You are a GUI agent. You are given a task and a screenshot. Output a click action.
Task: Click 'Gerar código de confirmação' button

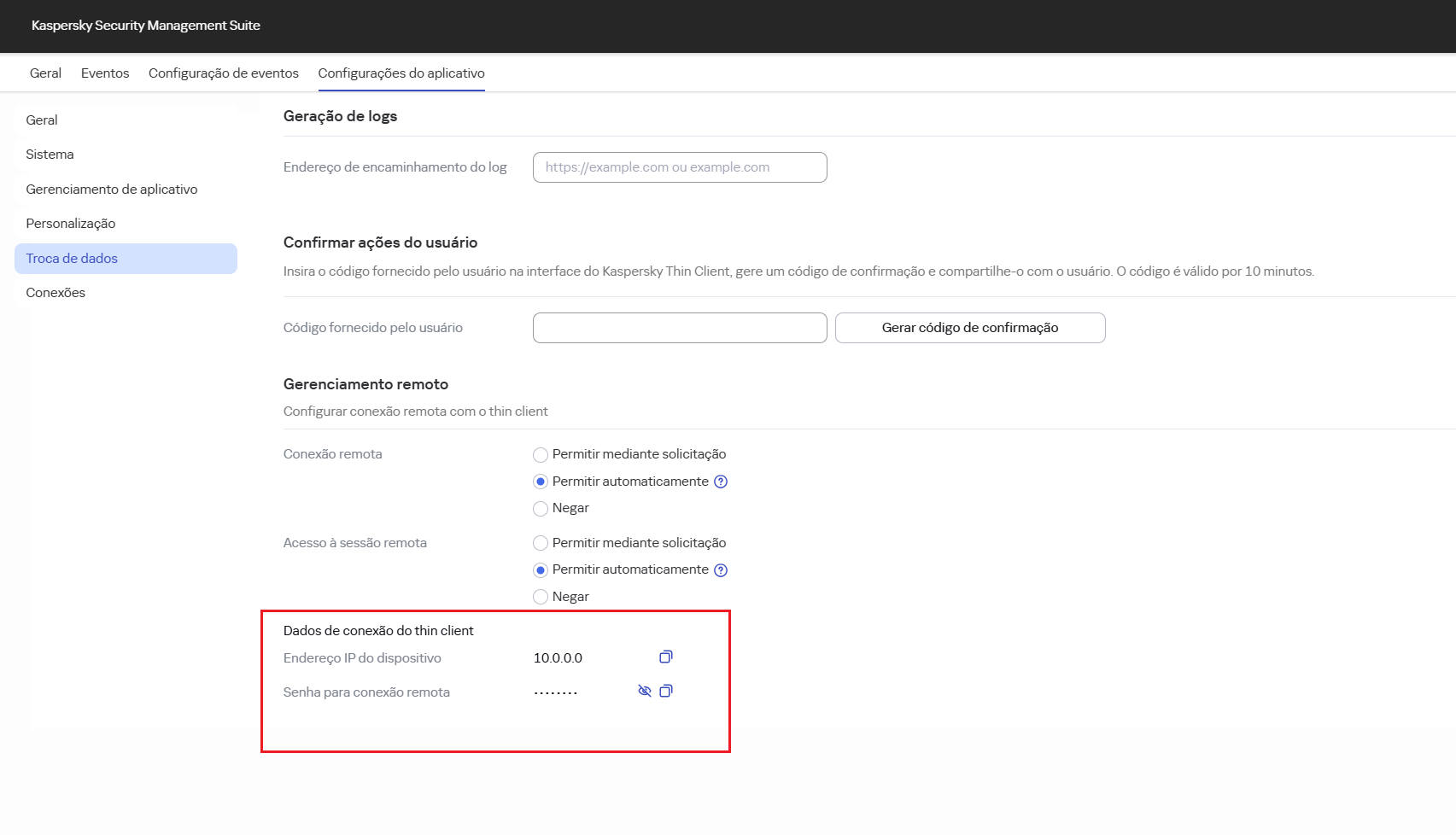pos(969,327)
